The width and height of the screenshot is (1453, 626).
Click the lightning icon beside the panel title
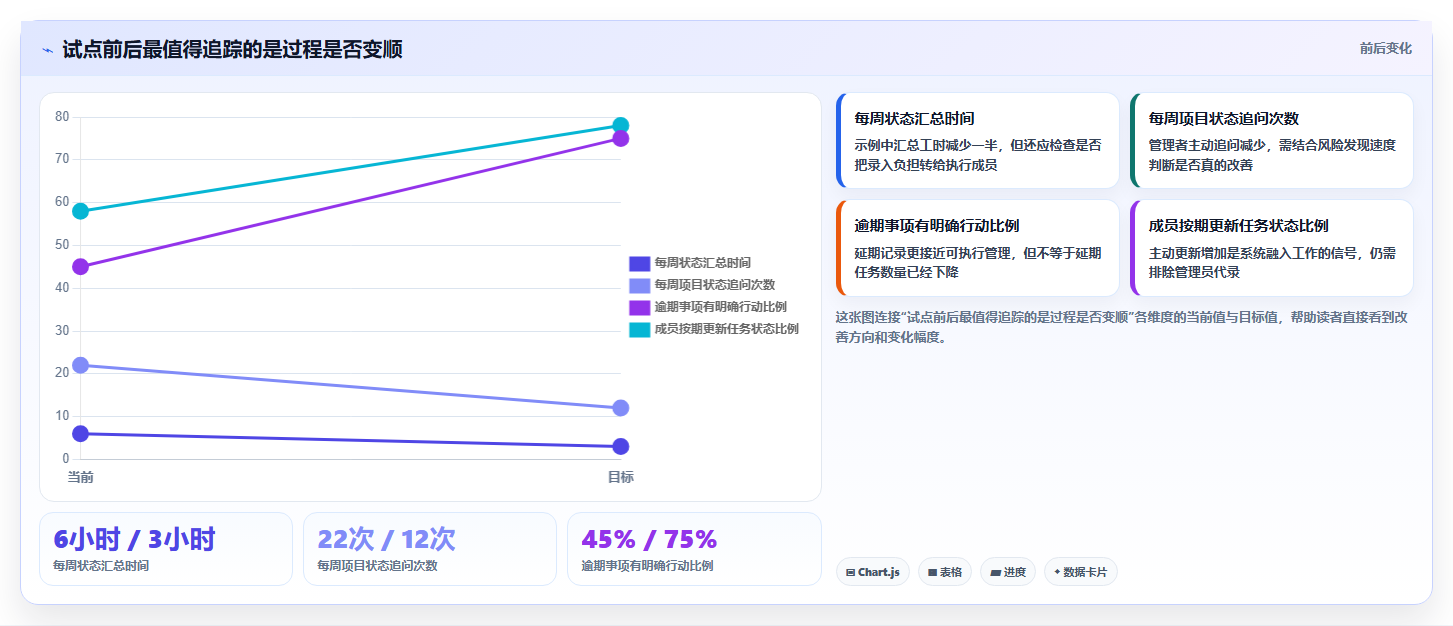pos(47,50)
